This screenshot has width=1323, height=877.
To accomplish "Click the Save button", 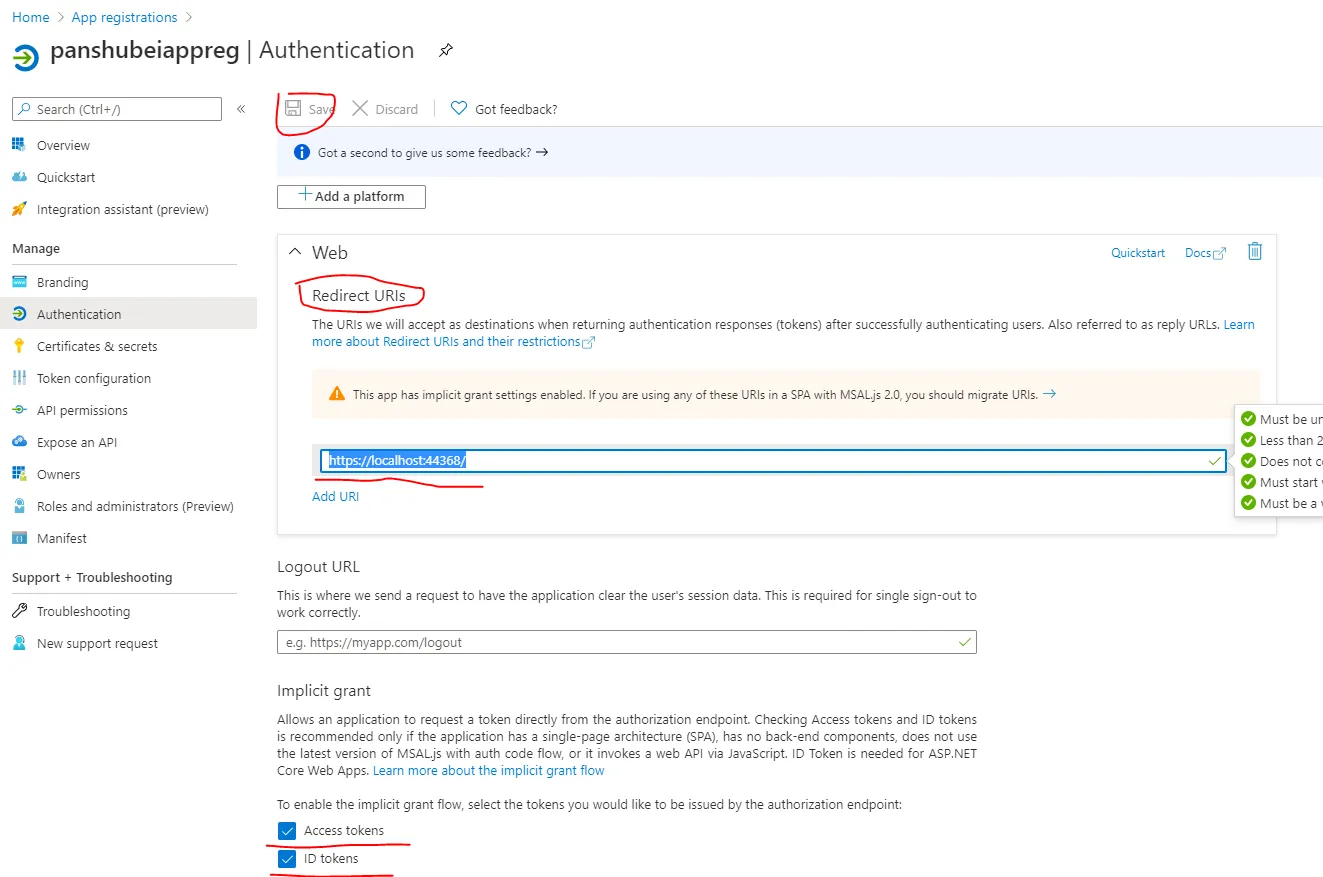I will [x=309, y=109].
